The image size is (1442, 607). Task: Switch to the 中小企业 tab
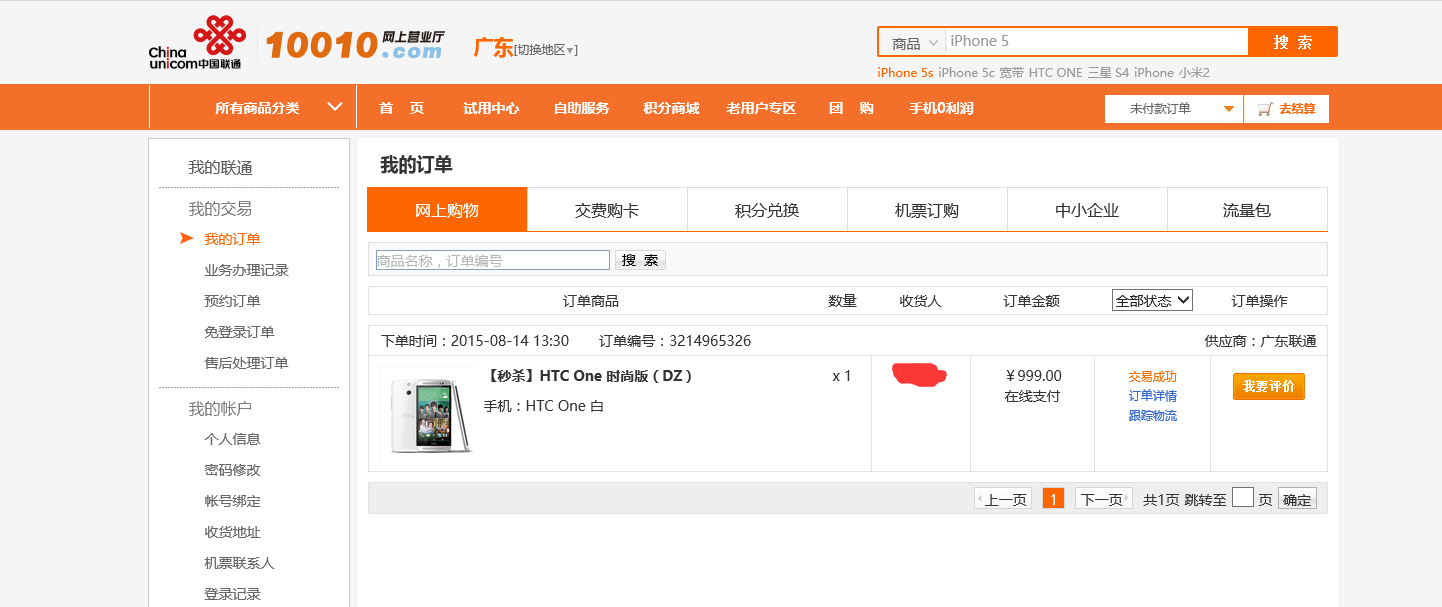[x=1087, y=210]
